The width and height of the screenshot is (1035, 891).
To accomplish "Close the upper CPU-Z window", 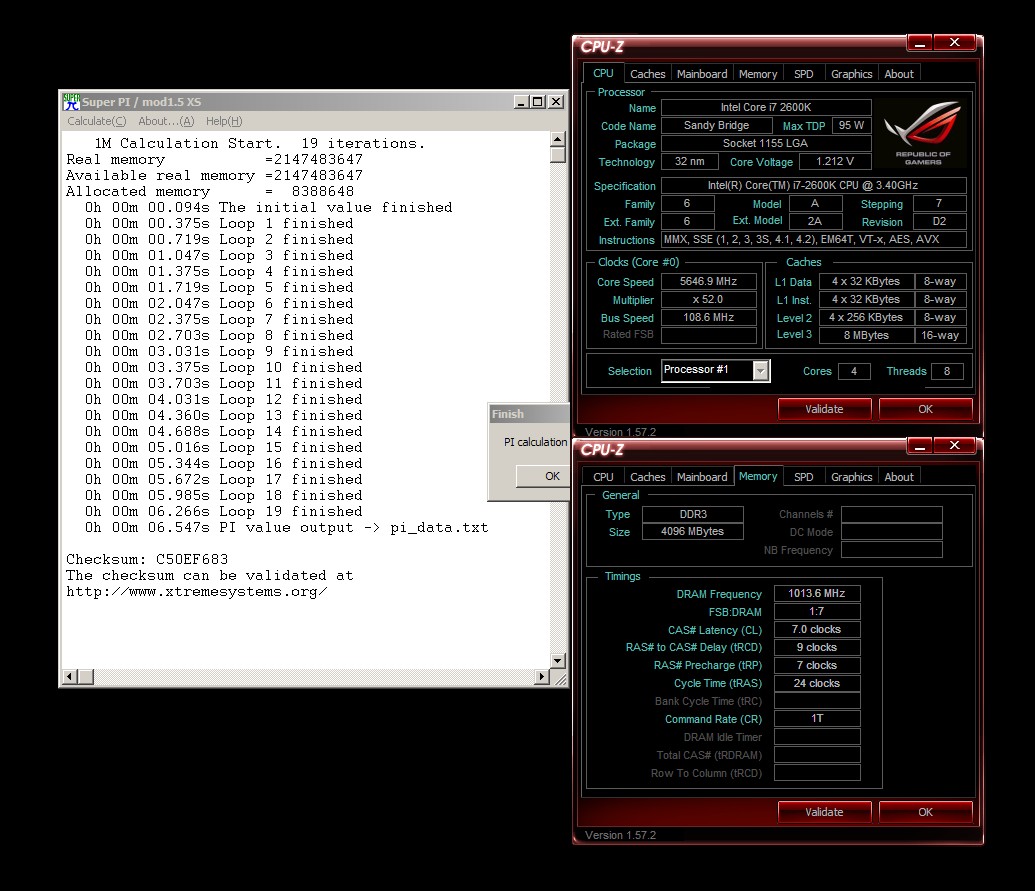I will 954,44.
